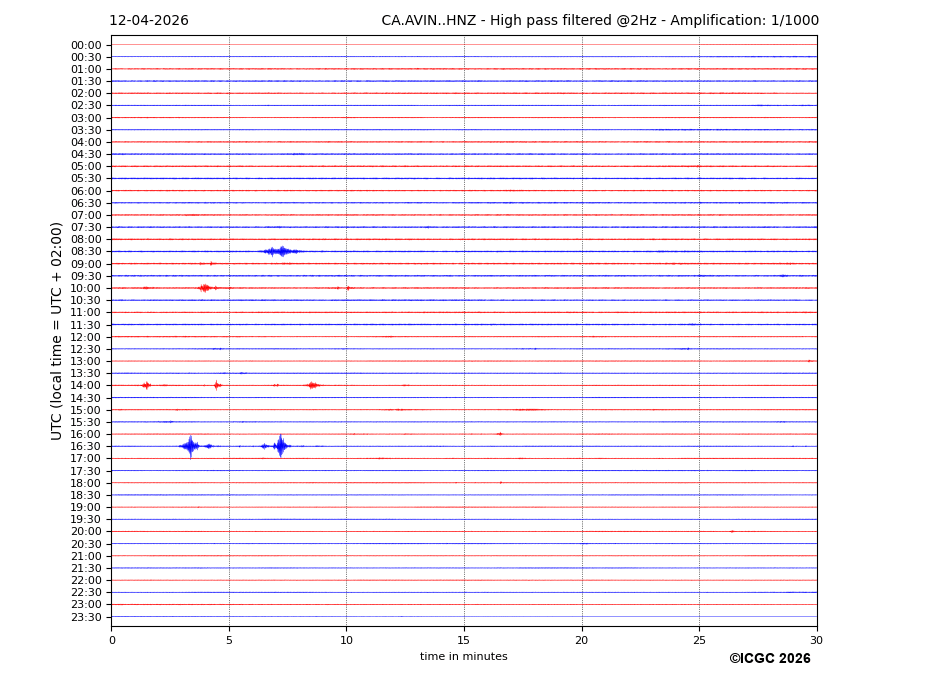927x696 pixels.
Task: Select the red event on the 14:00 trace near minute 8.5
Action: [312, 385]
